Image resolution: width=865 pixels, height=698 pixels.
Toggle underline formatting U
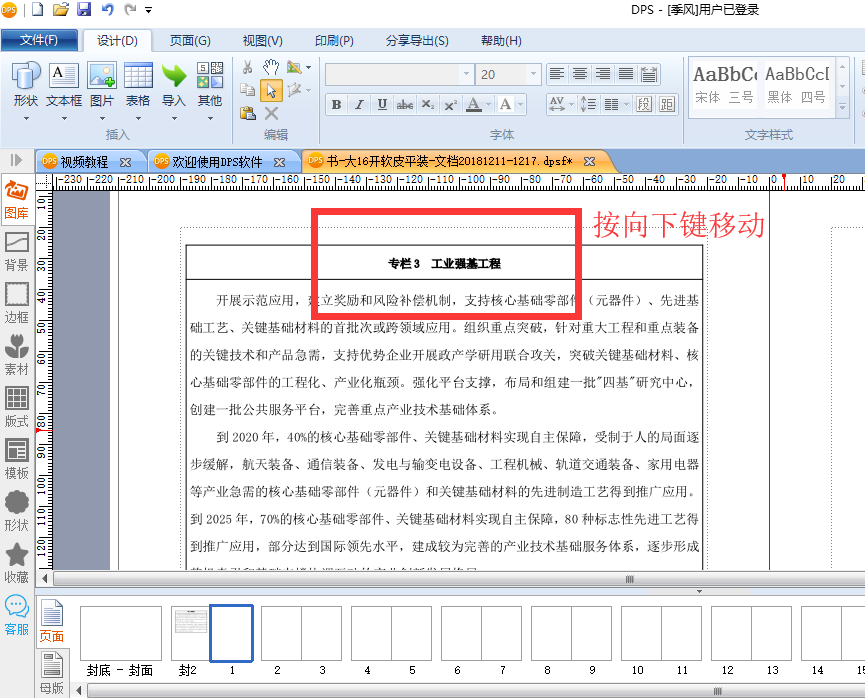(382, 104)
